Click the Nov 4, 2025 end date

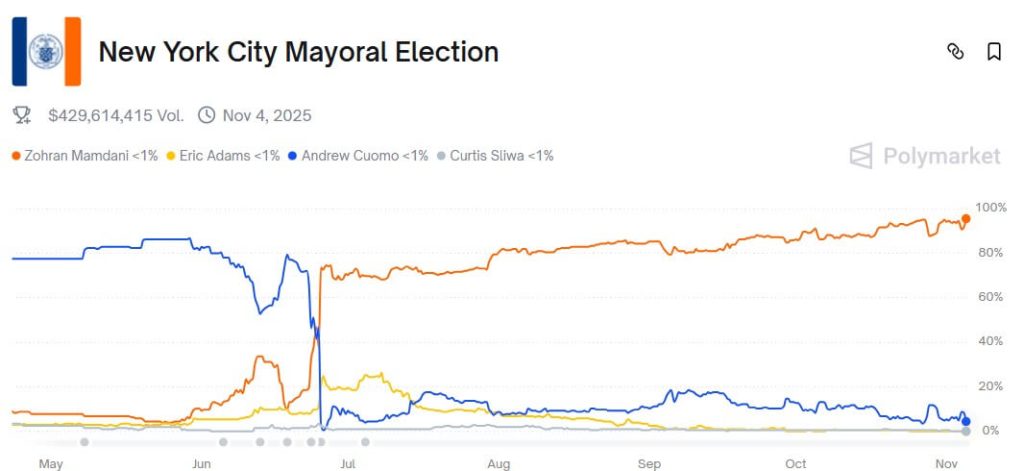click(267, 115)
